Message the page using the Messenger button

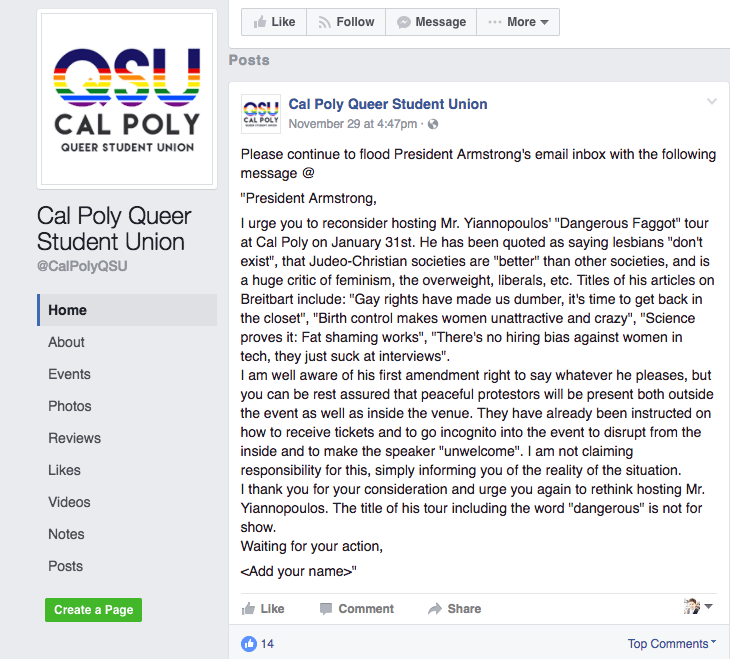coord(431,22)
